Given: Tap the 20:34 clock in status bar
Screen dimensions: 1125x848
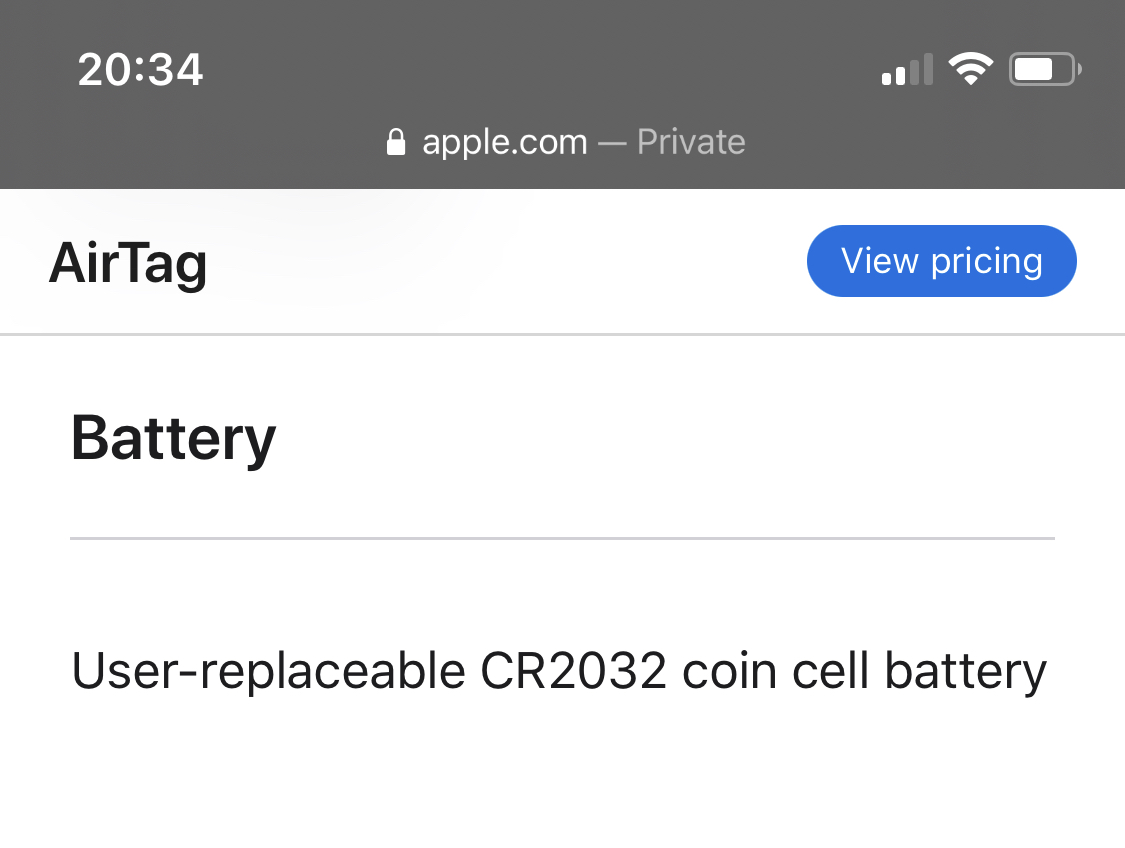Looking at the screenshot, I should coord(140,70).
